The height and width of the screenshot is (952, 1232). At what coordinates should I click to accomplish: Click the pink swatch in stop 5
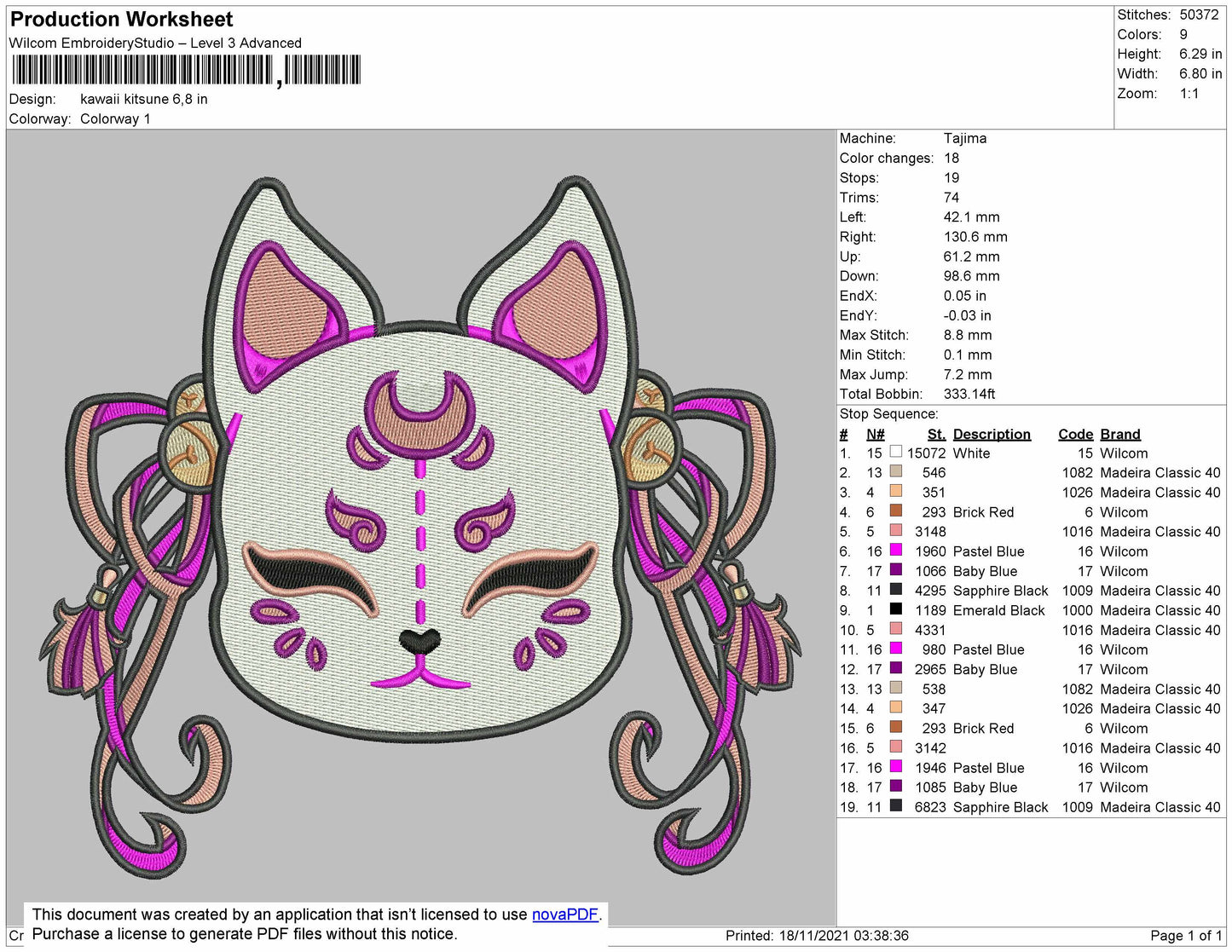click(896, 531)
